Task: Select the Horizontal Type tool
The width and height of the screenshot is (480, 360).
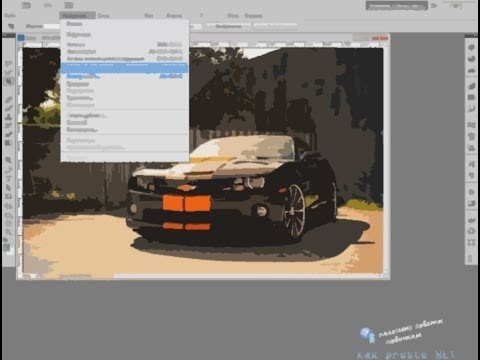Action: click(x=9, y=179)
